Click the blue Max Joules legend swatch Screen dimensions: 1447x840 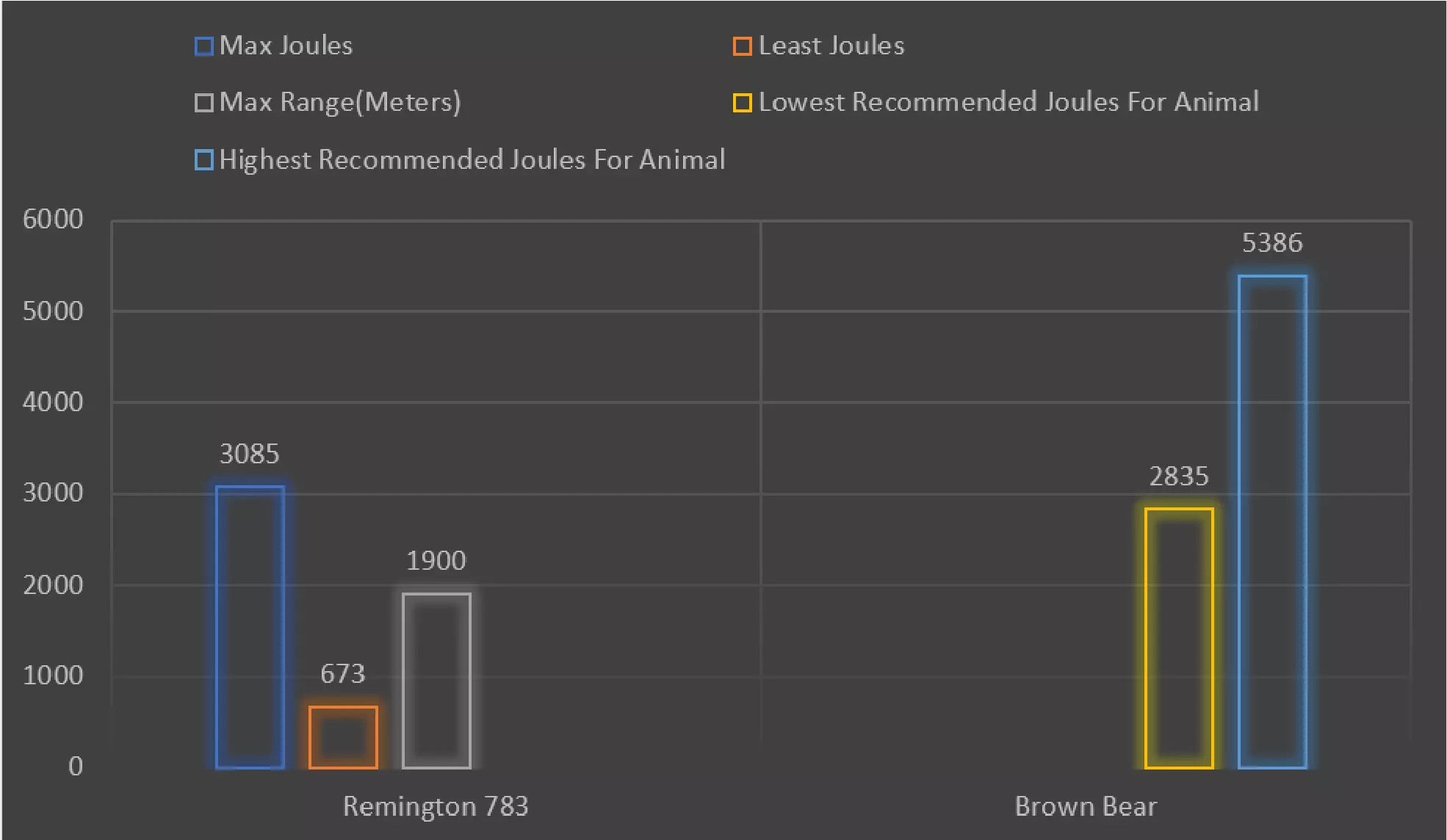point(203,46)
